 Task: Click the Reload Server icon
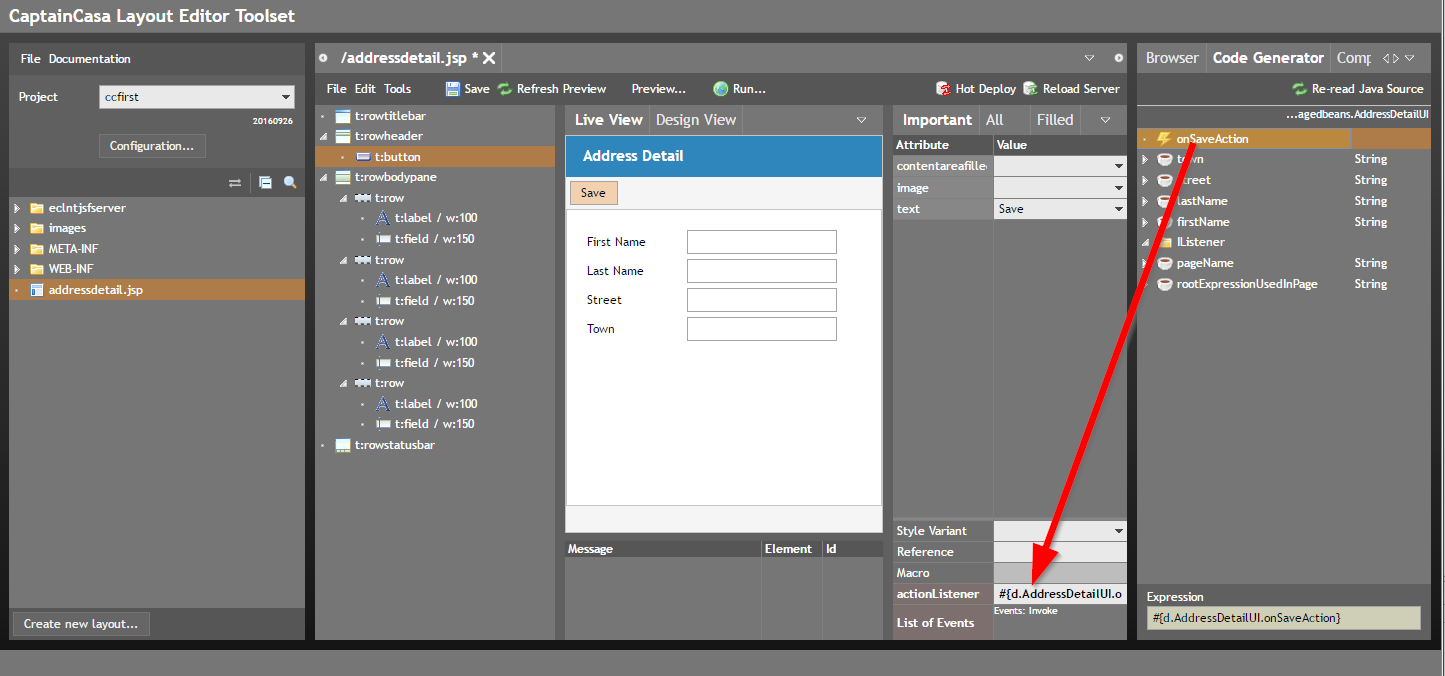pos(1030,89)
